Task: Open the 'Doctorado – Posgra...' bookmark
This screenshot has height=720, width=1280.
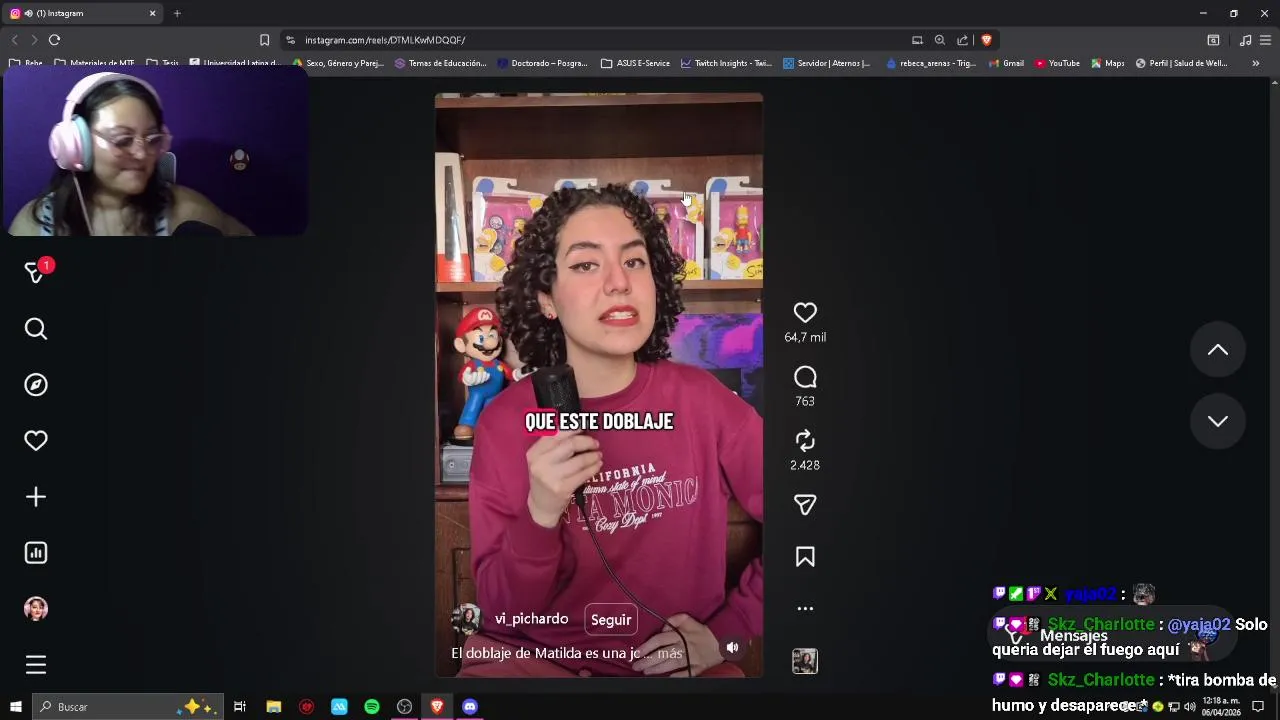Action: pos(543,63)
